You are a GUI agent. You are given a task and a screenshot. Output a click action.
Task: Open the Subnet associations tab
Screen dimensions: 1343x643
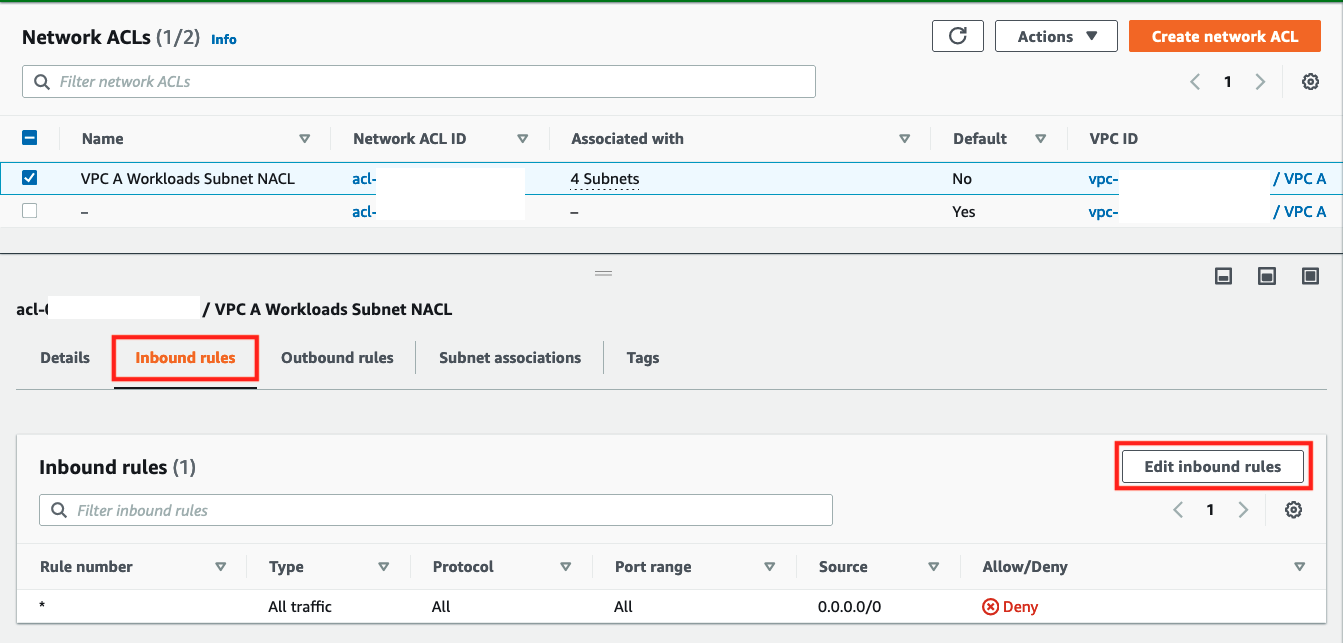[x=509, y=357]
